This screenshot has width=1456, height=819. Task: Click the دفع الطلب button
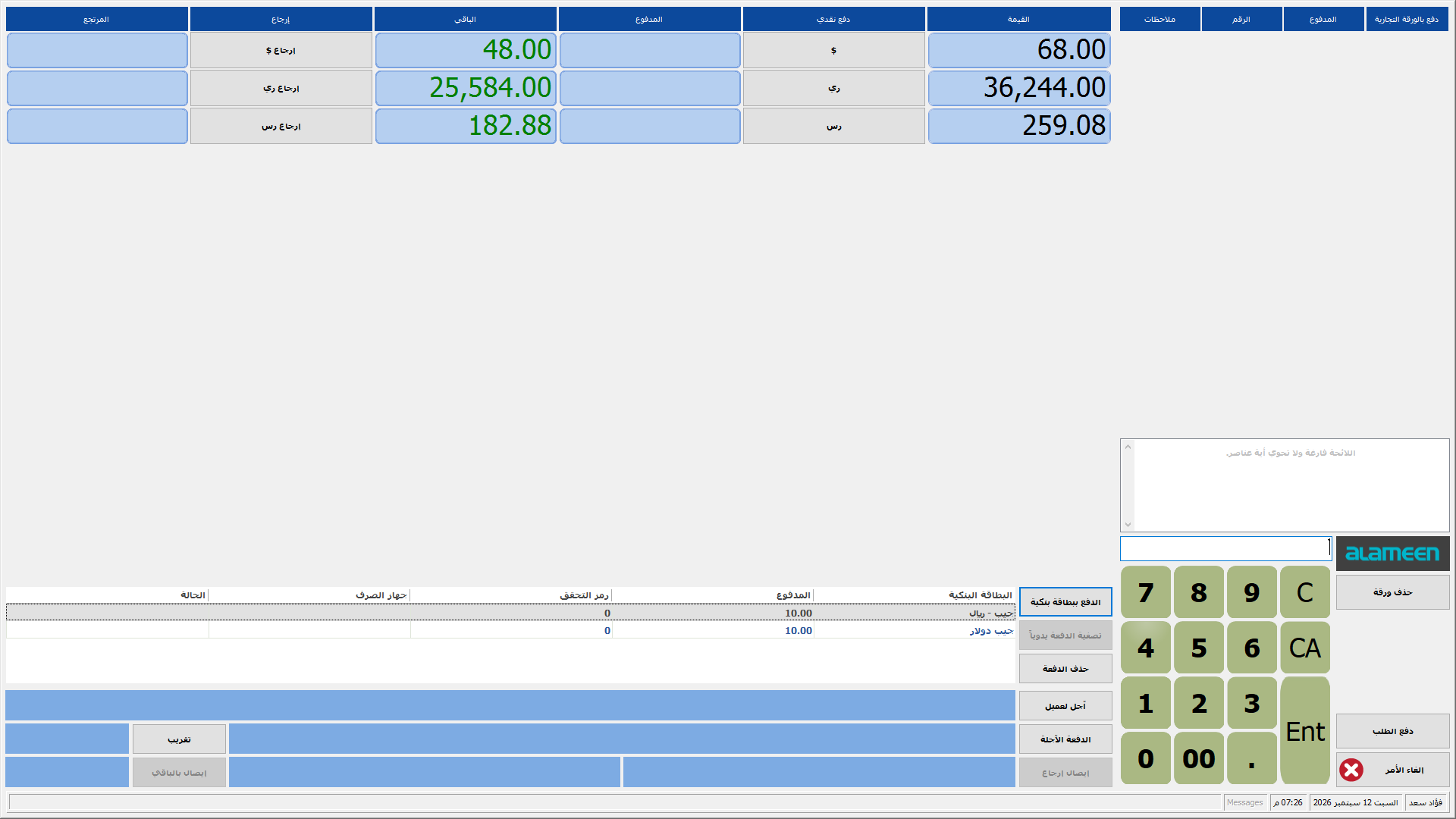(x=1392, y=731)
